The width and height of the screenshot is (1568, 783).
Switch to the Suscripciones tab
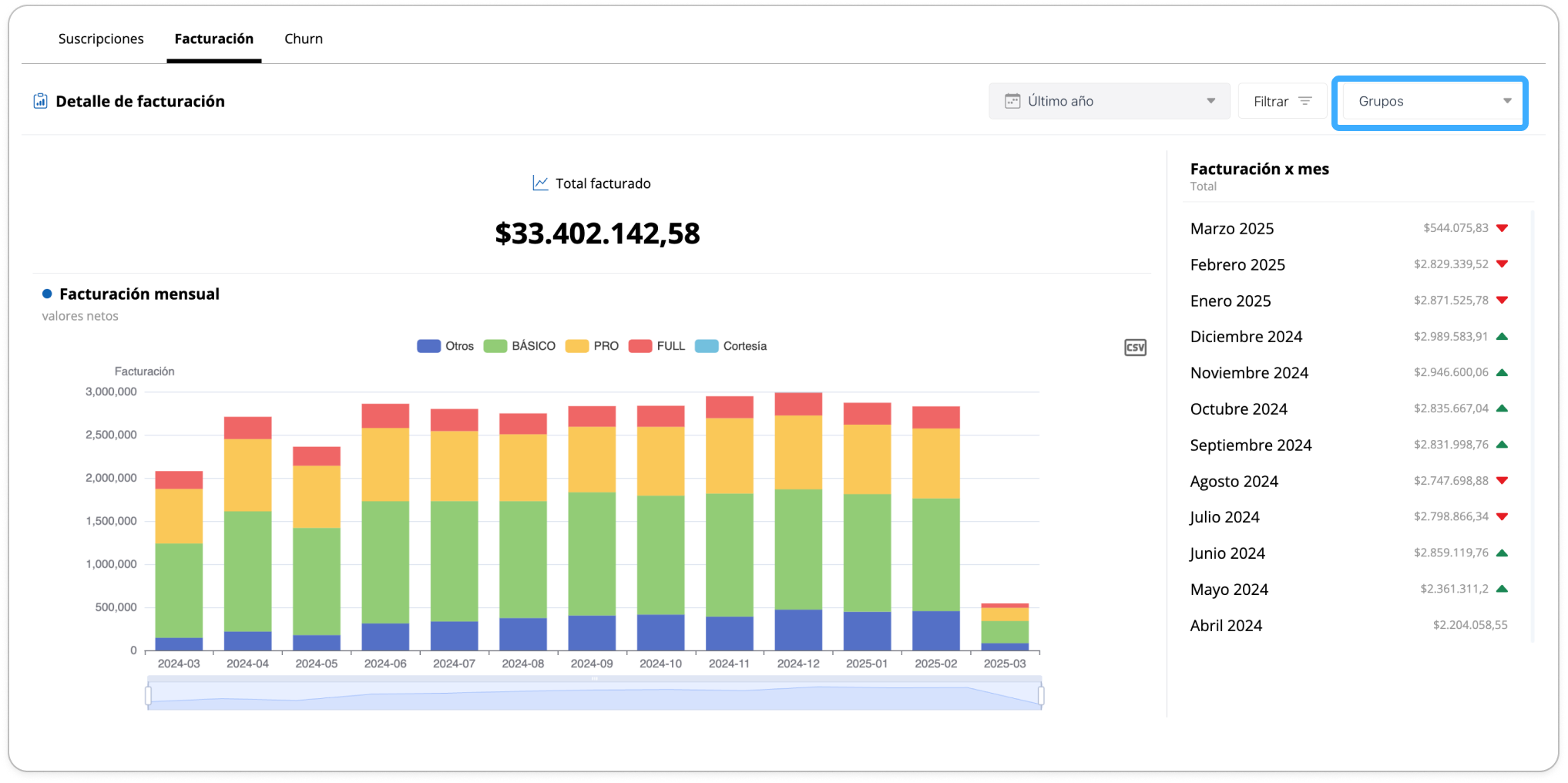[101, 39]
